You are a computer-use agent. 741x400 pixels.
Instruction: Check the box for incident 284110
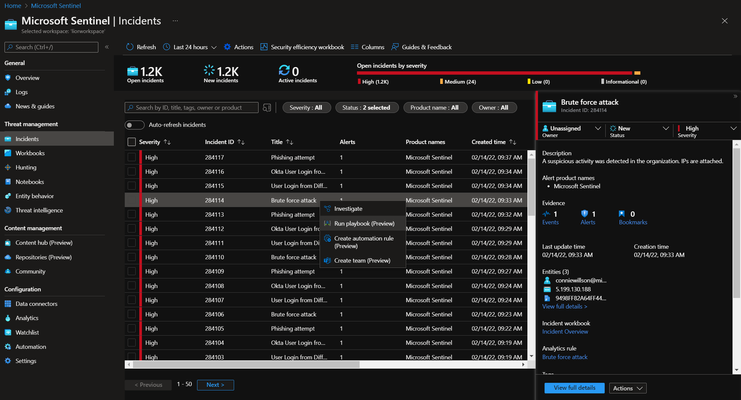click(x=131, y=257)
